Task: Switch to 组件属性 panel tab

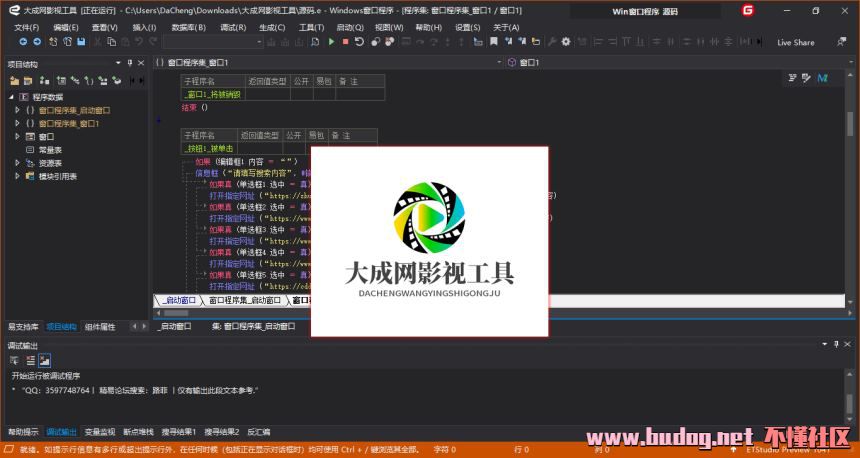Action: [x=100, y=326]
